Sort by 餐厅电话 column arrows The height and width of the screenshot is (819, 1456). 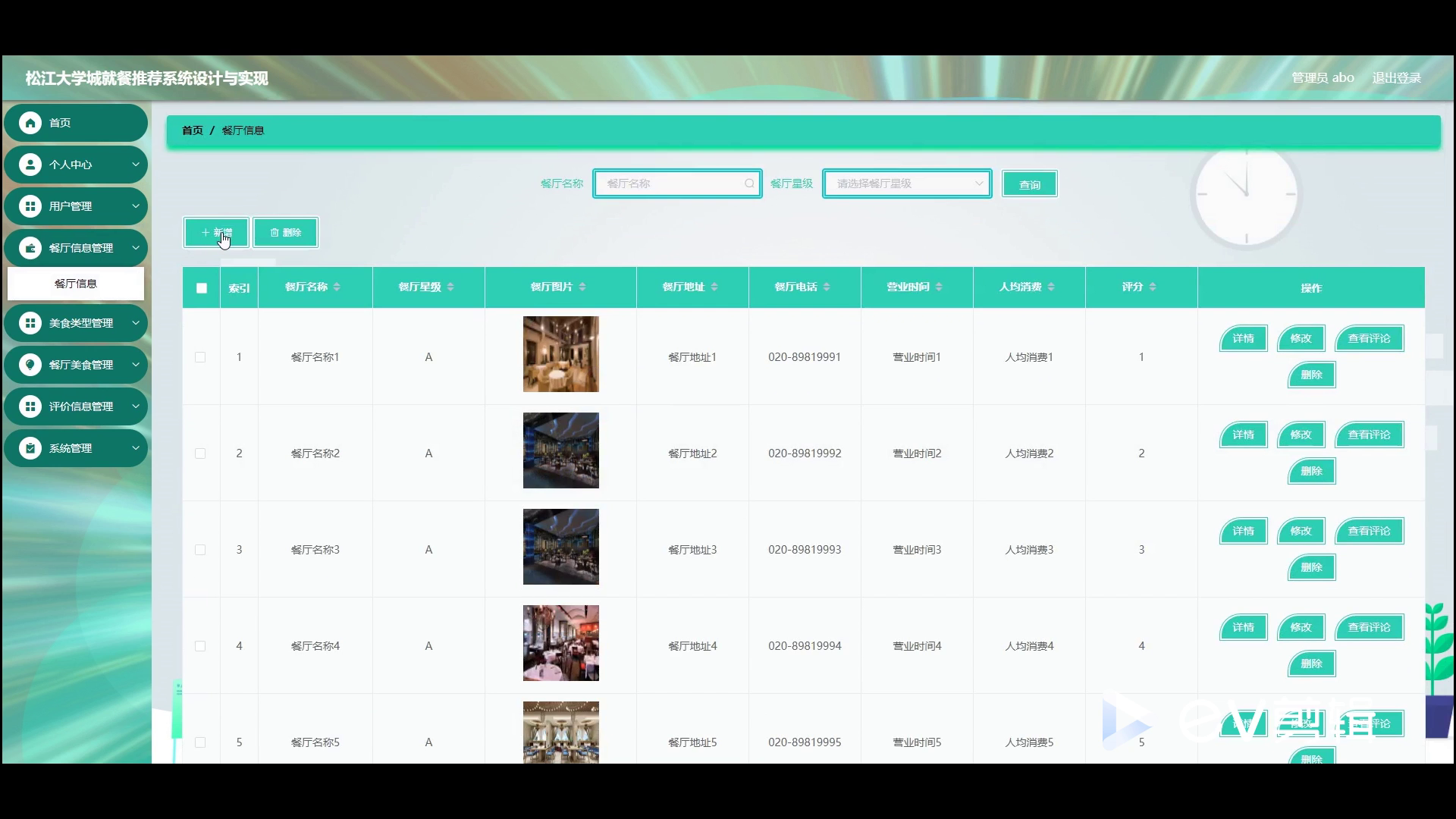(x=827, y=287)
